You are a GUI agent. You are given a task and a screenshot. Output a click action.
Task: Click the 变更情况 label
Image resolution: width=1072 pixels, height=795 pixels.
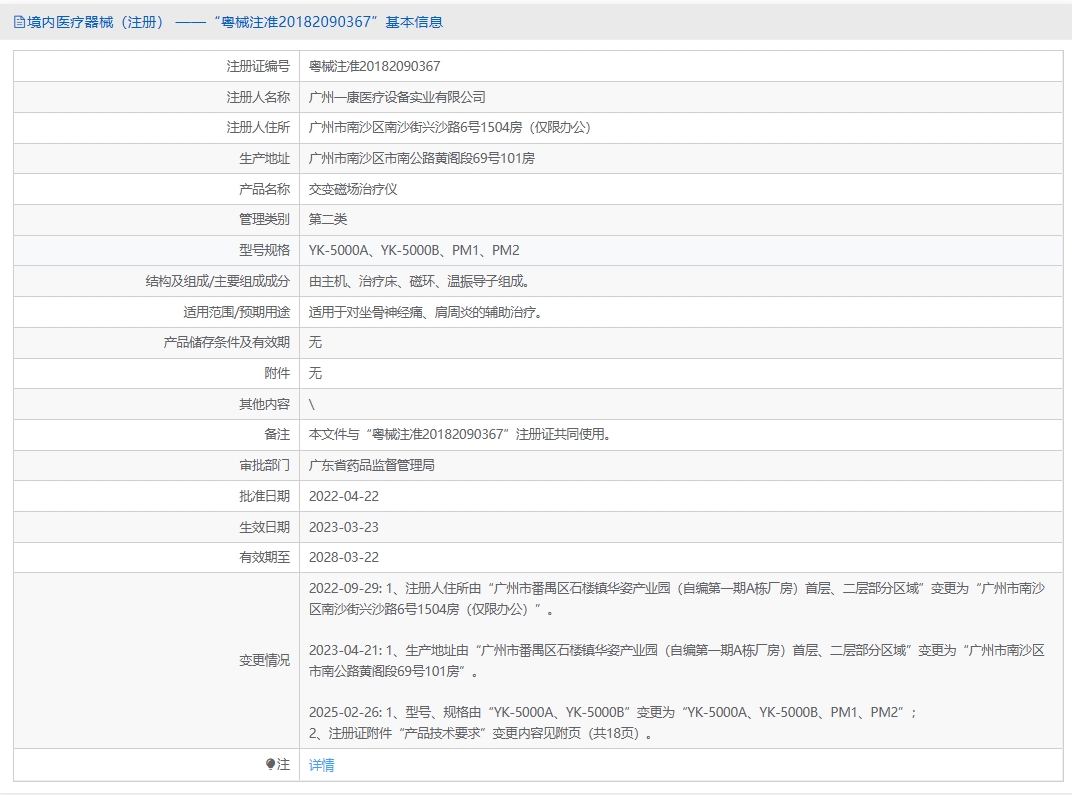pos(265,661)
